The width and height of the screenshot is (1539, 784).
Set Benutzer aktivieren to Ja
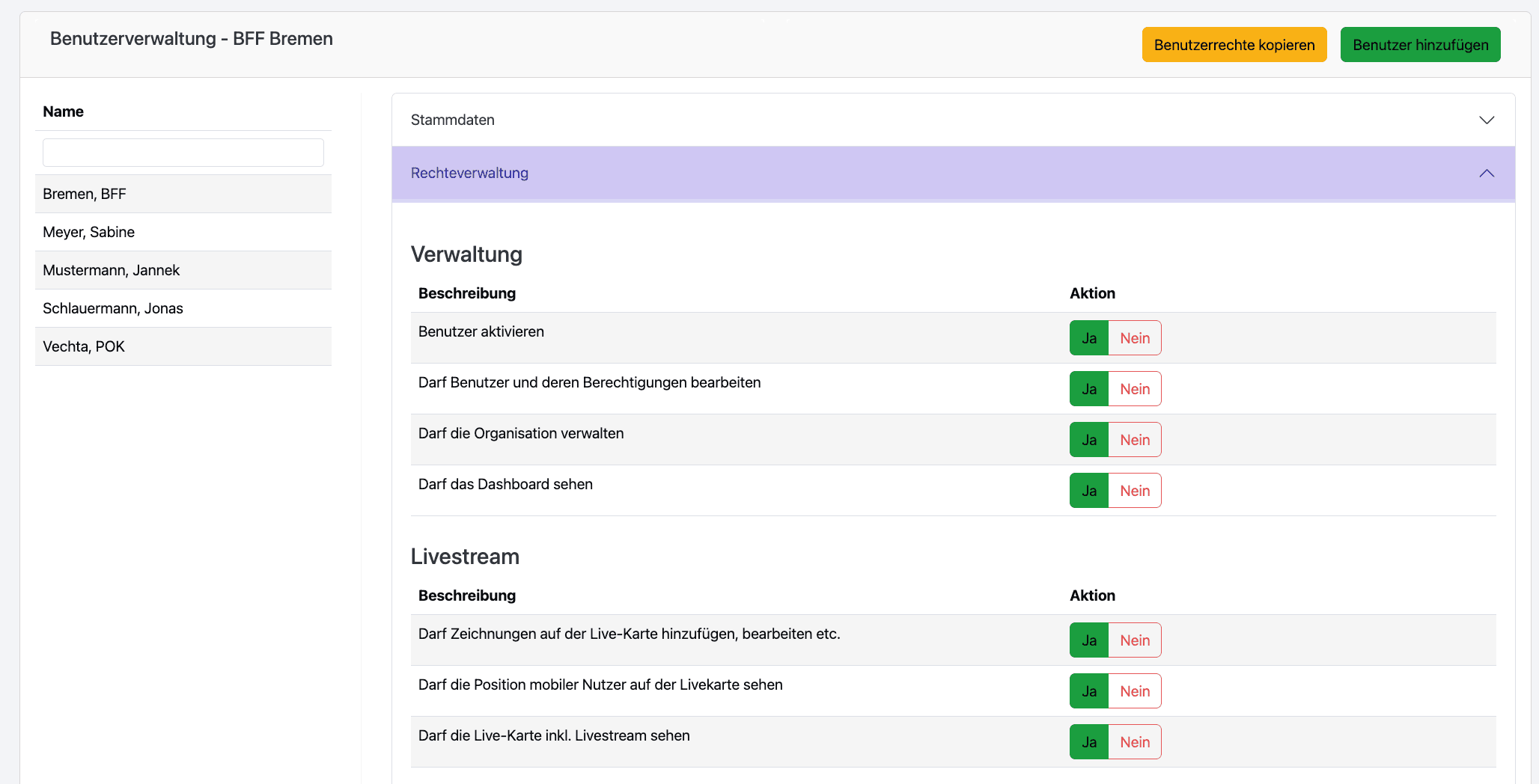pos(1088,338)
